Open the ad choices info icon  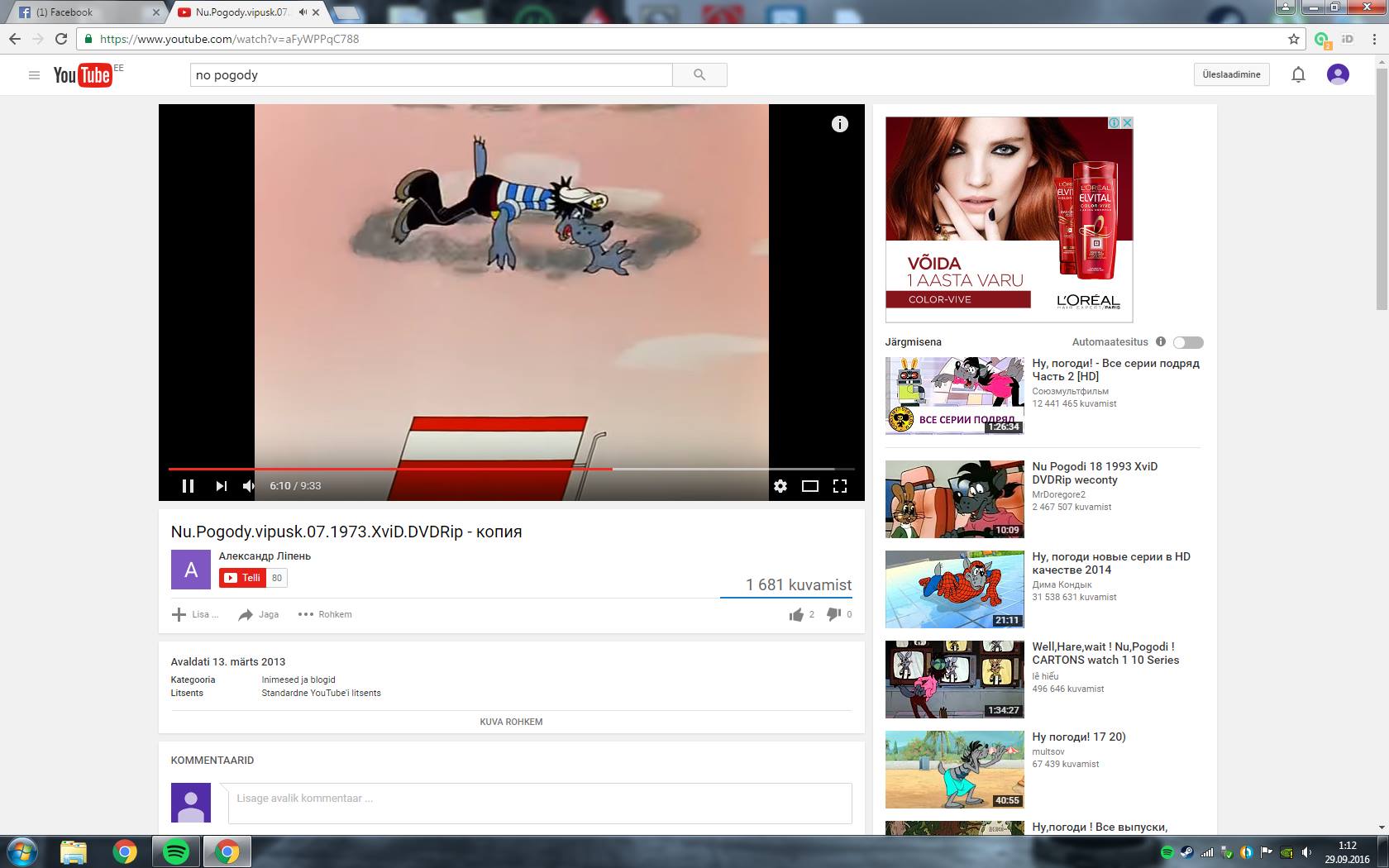tap(1115, 122)
